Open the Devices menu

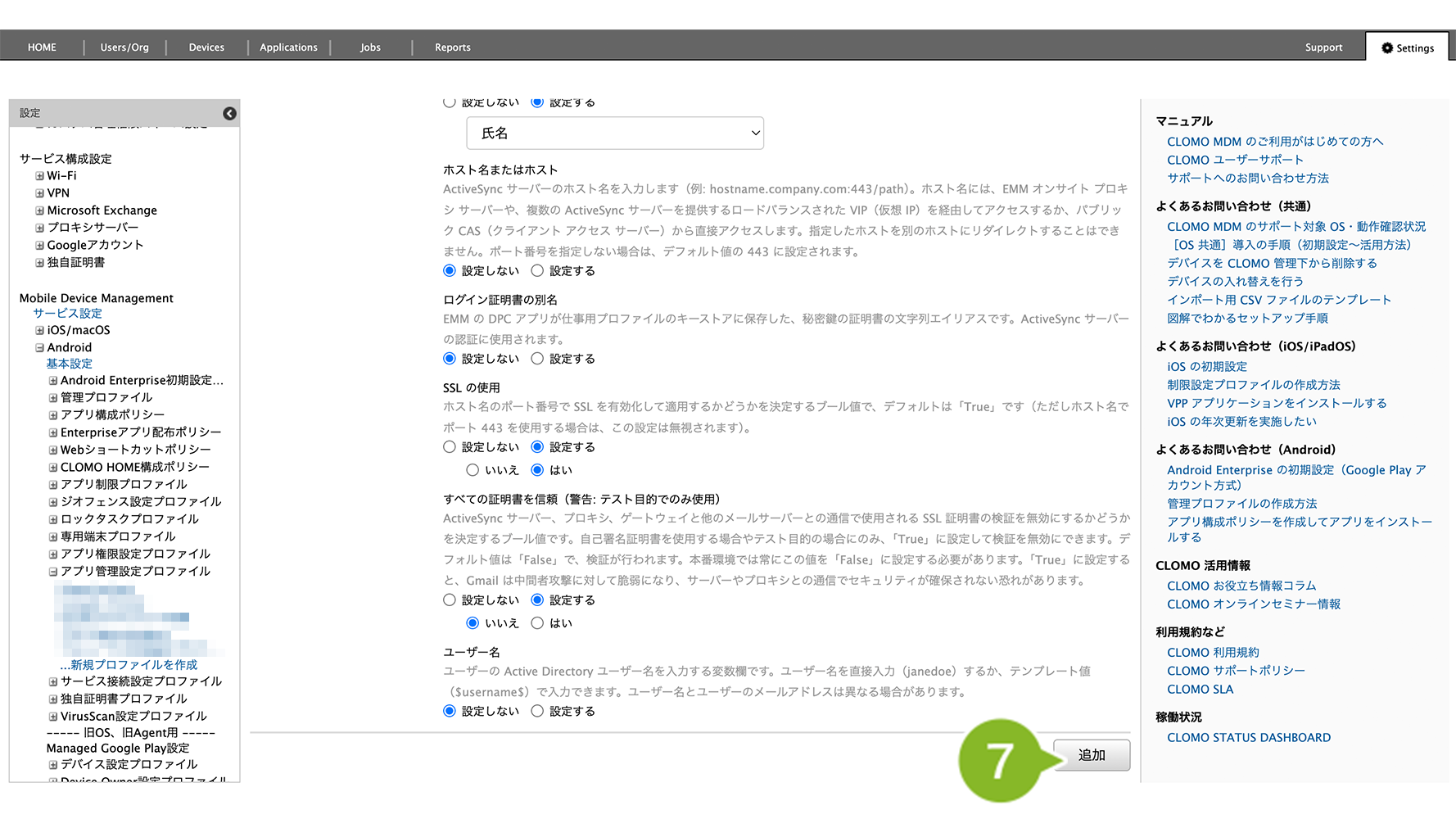tap(206, 48)
